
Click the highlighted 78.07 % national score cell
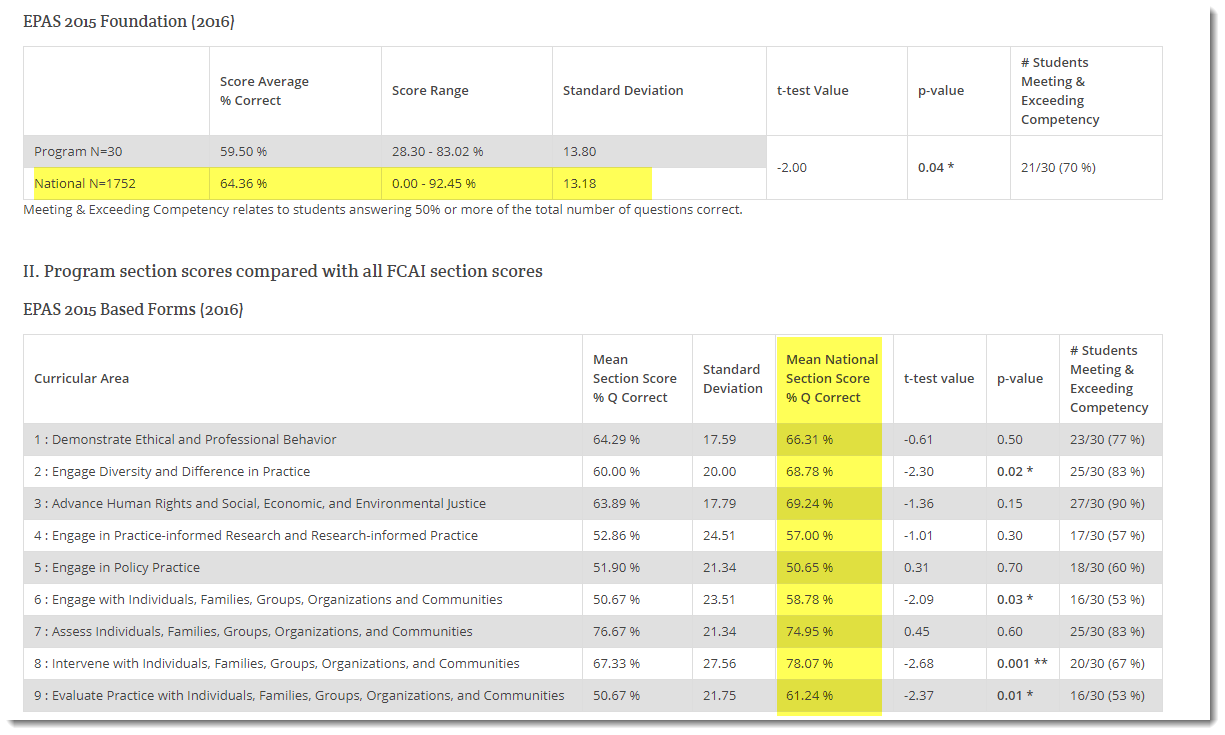tap(809, 663)
